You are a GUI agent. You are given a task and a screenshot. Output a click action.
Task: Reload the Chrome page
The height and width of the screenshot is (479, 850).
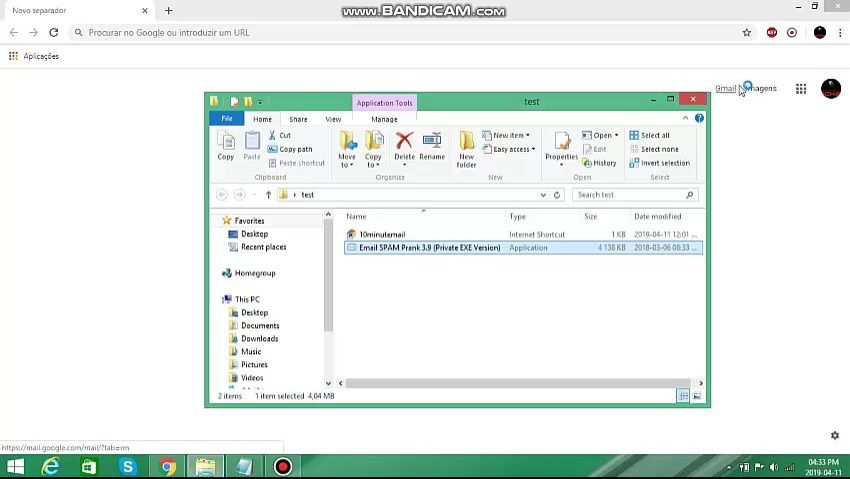coord(54,33)
